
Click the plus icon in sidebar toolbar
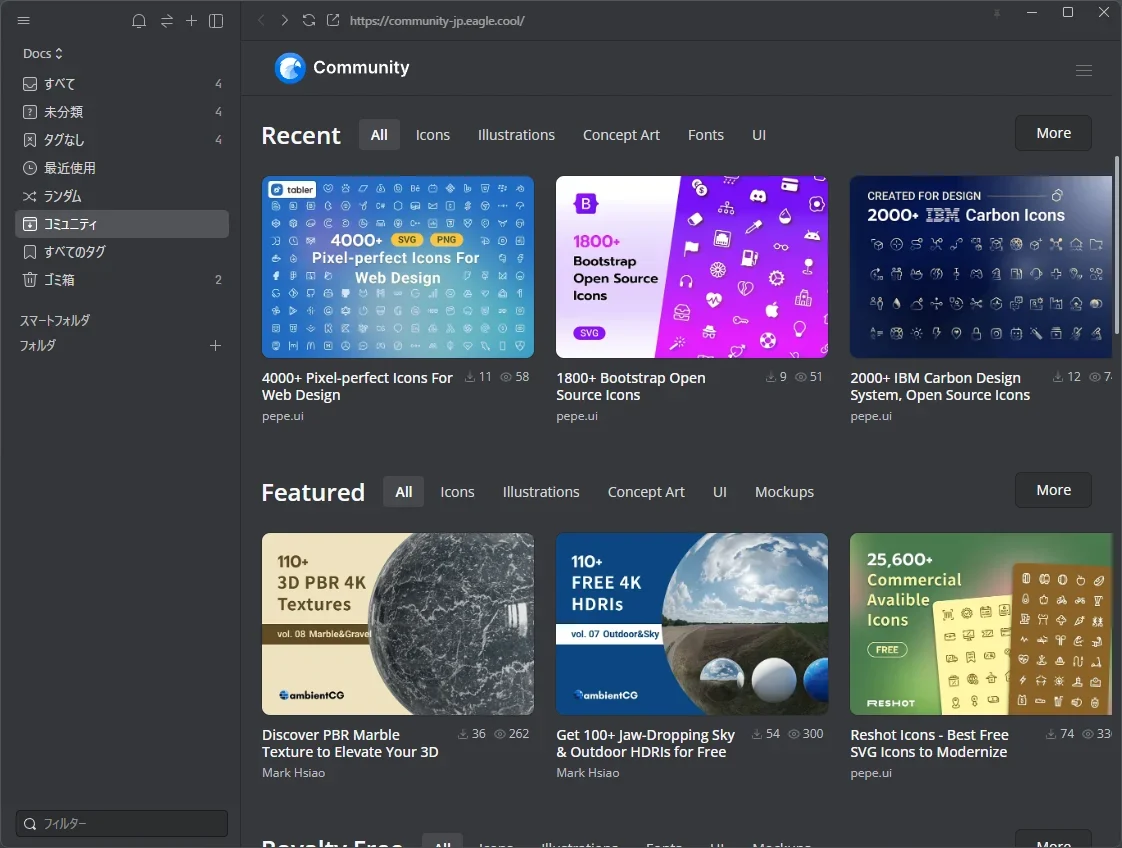click(191, 21)
